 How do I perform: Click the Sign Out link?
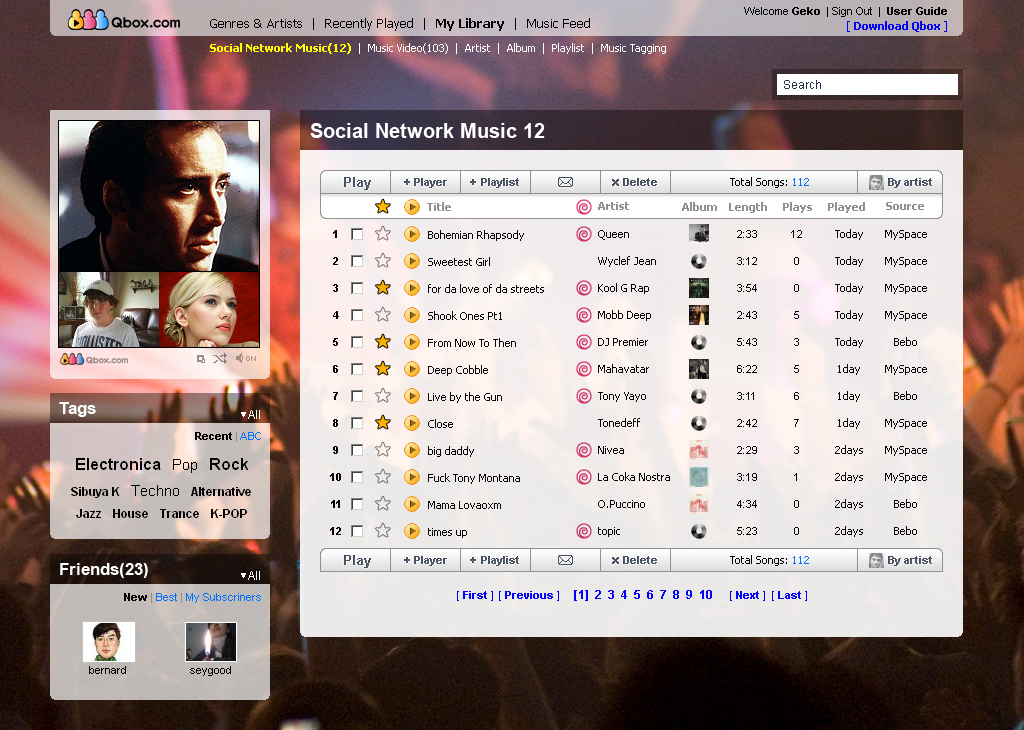click(852, 11)
